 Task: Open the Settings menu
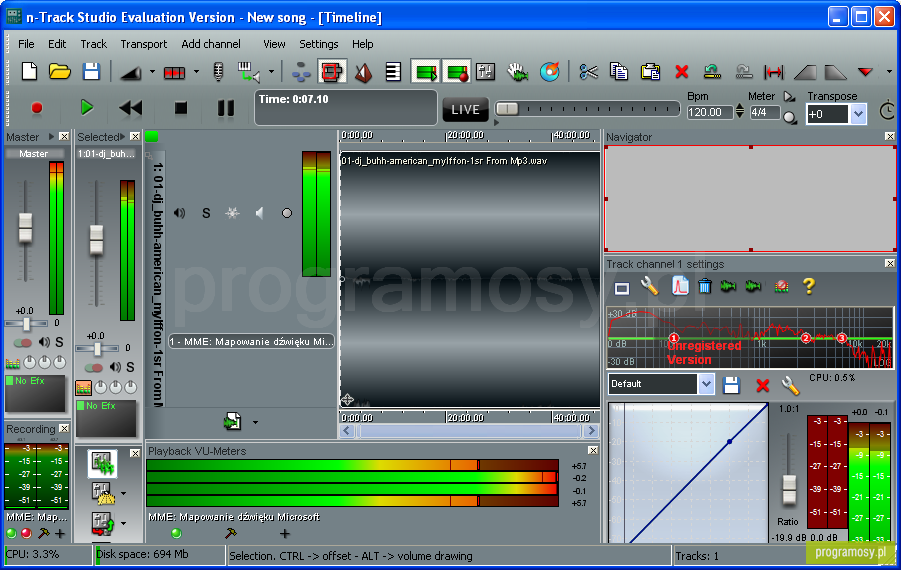pyautogui.click(x=318, y=44)
